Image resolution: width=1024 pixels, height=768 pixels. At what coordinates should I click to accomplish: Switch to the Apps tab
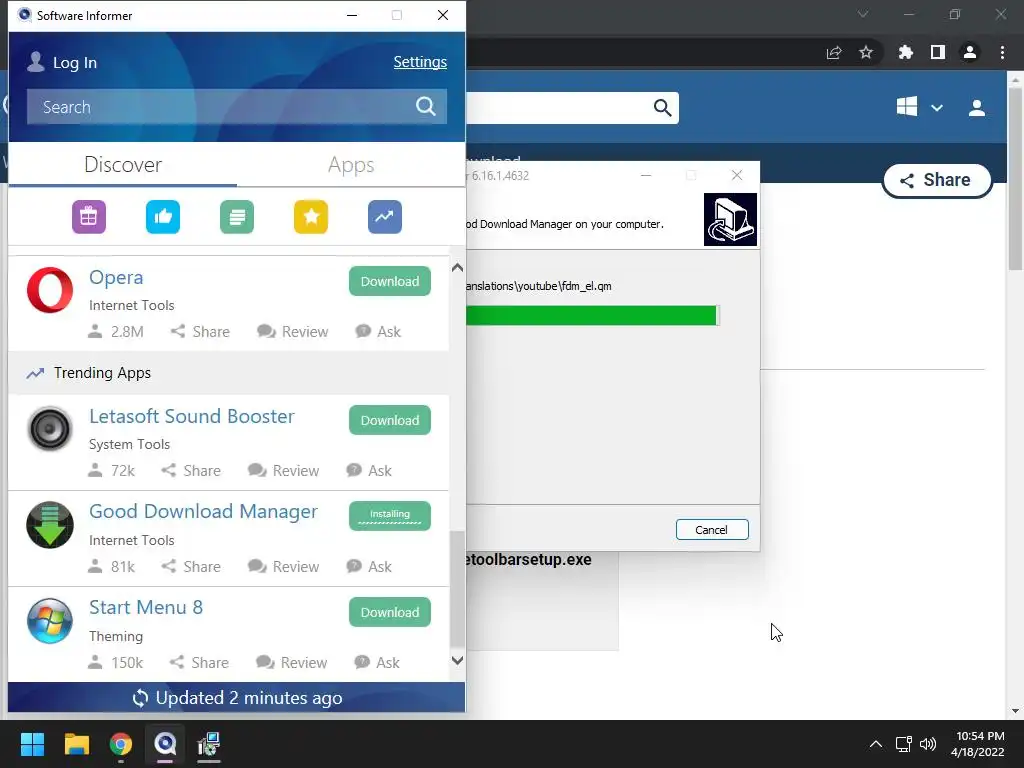coord(351,165)
